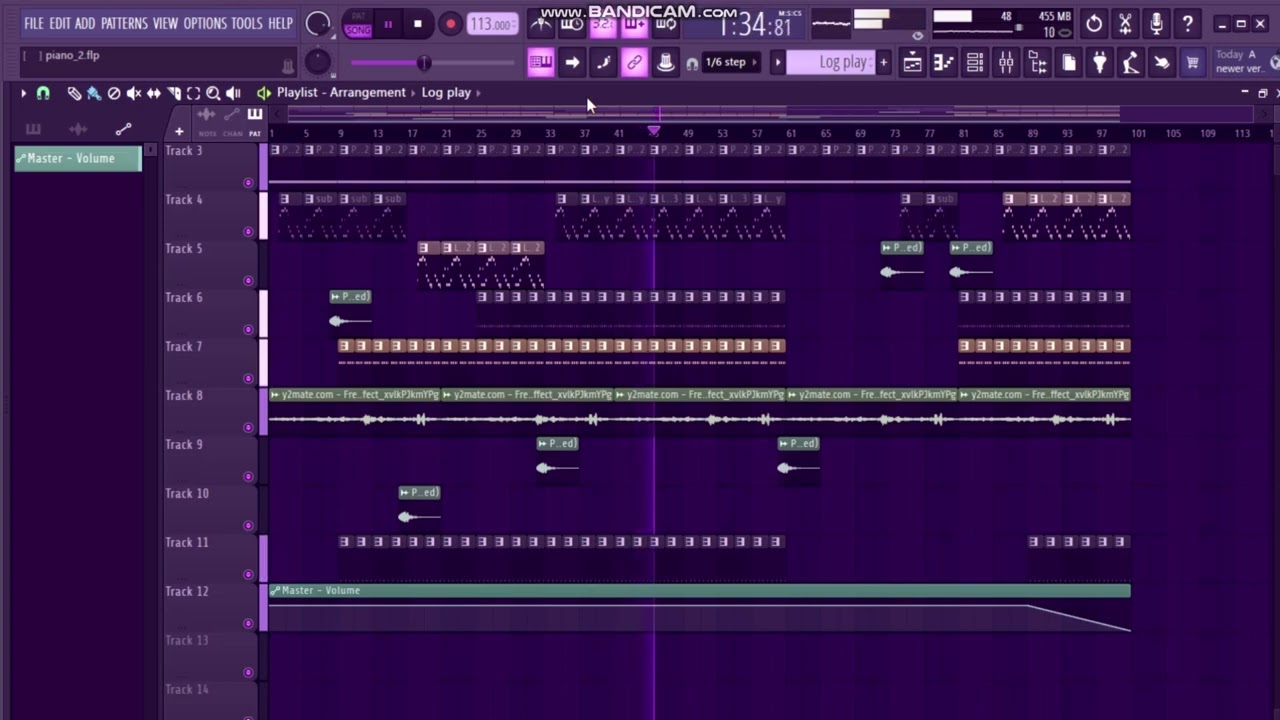Select the Select tool

click(x=194, y=93)
